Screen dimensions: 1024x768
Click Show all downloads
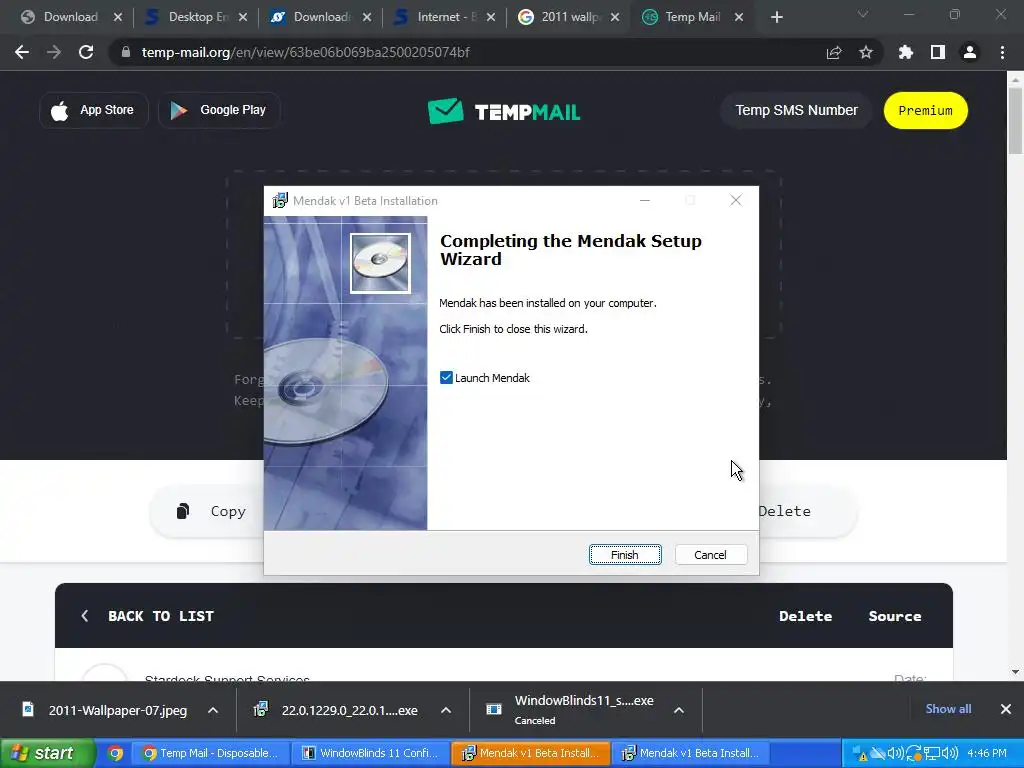(948, 709)
